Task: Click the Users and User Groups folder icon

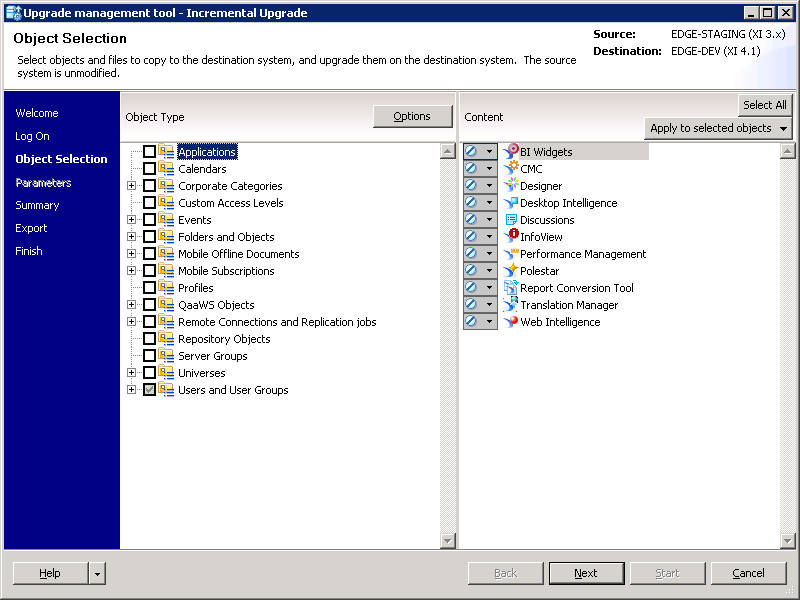Action: (166, 390)
